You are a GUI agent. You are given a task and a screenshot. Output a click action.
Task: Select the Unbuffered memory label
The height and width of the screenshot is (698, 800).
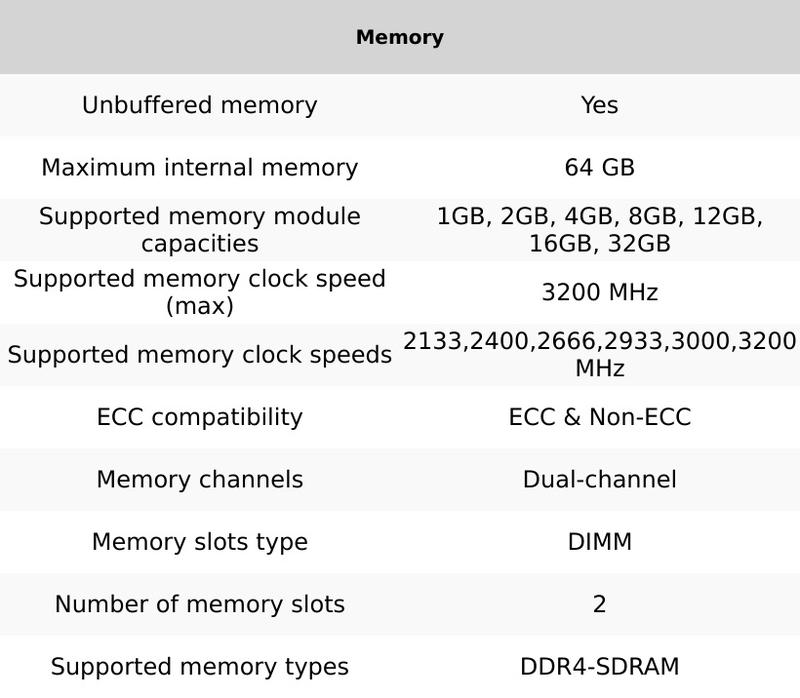tap(200, 106)
